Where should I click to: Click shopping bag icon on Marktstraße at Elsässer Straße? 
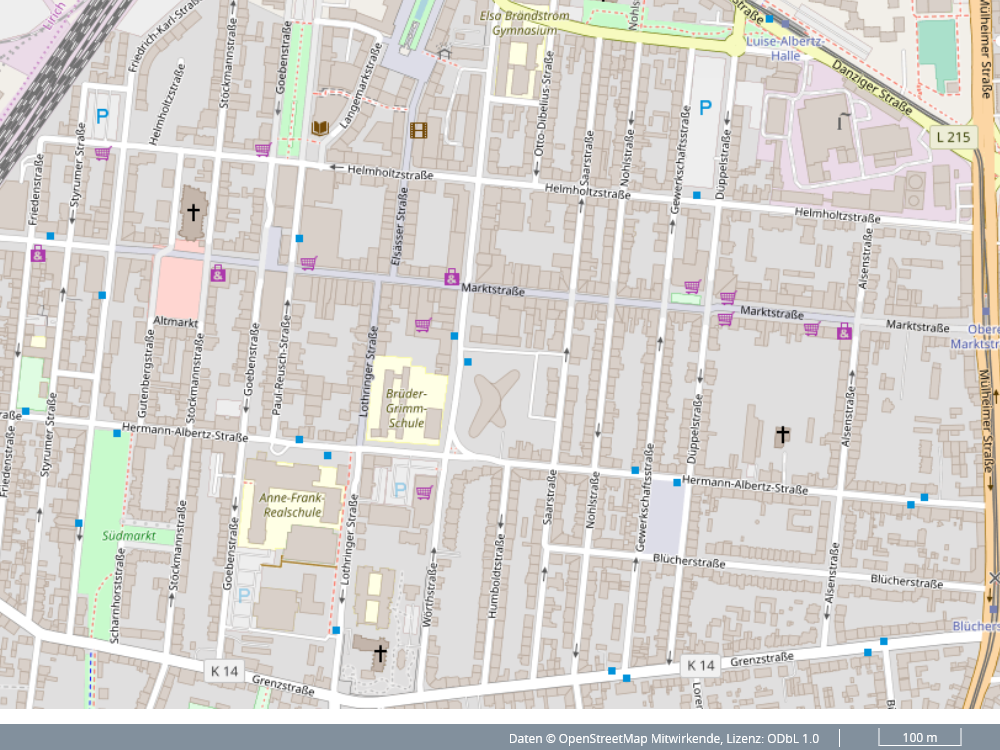point(451,275)
